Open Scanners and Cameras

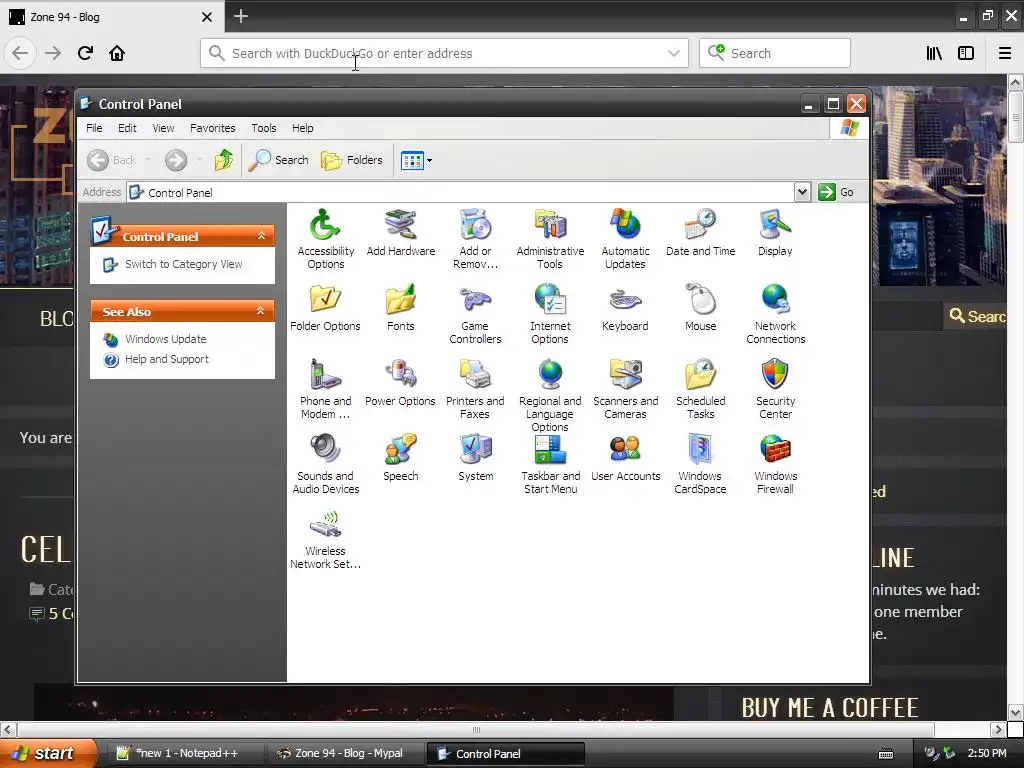tap(625, 389)
